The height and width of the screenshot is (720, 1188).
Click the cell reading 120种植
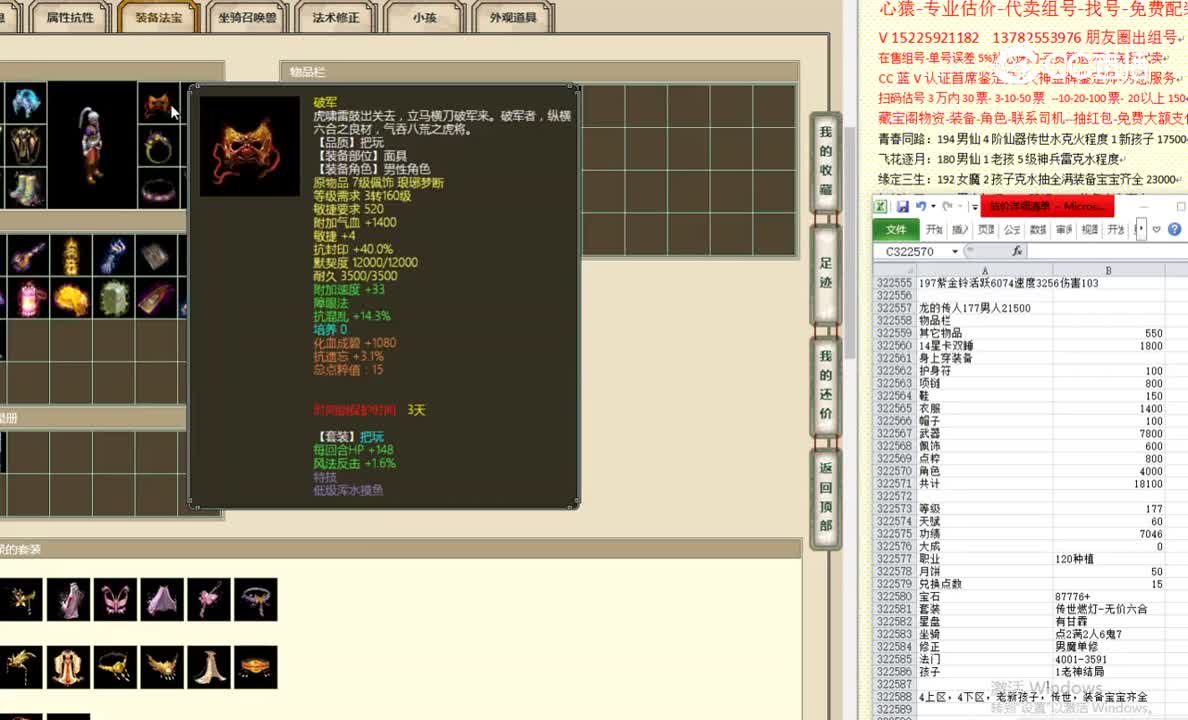1108,559
